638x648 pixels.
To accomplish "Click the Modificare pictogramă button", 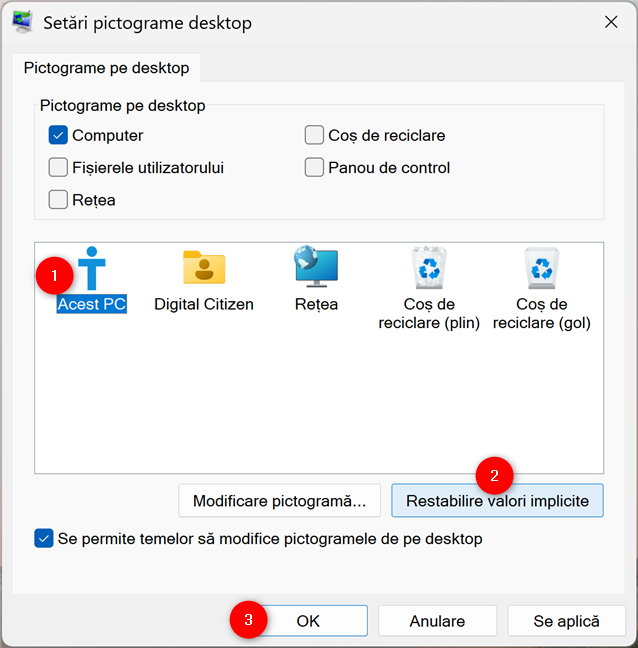I will click(280, 500).
